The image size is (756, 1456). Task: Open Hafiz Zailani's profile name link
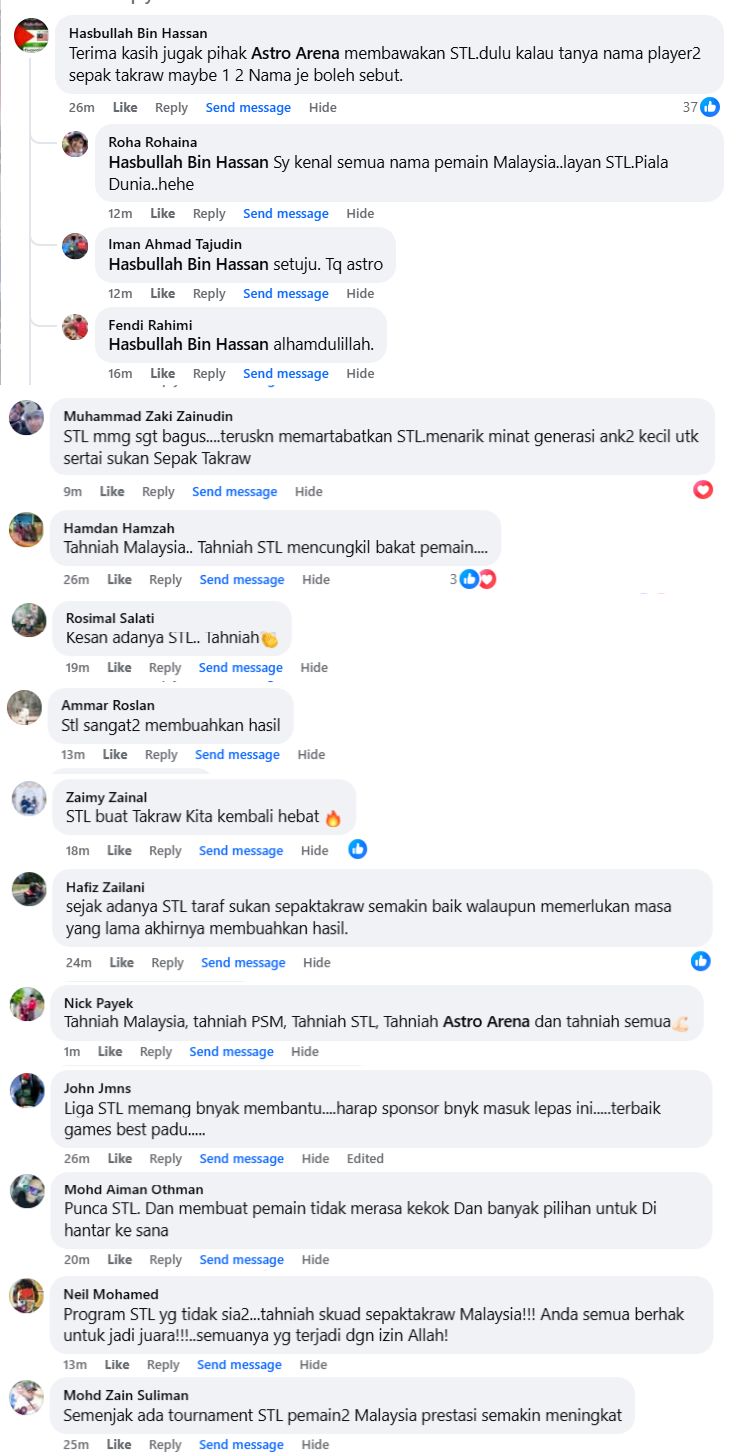pyautogui.click(x=105, y=887)
